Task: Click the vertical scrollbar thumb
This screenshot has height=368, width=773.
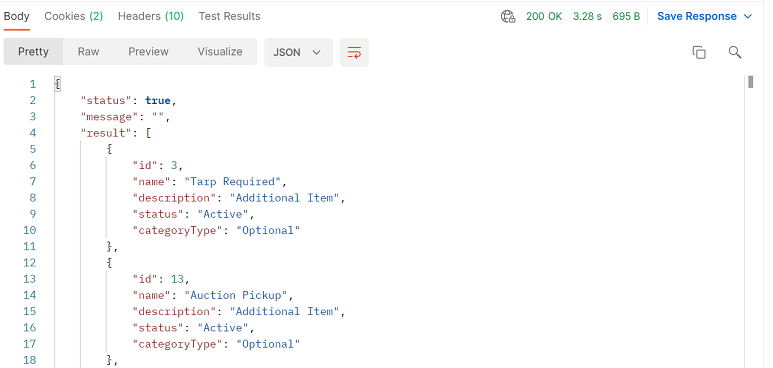Action: tap(750, 82)
